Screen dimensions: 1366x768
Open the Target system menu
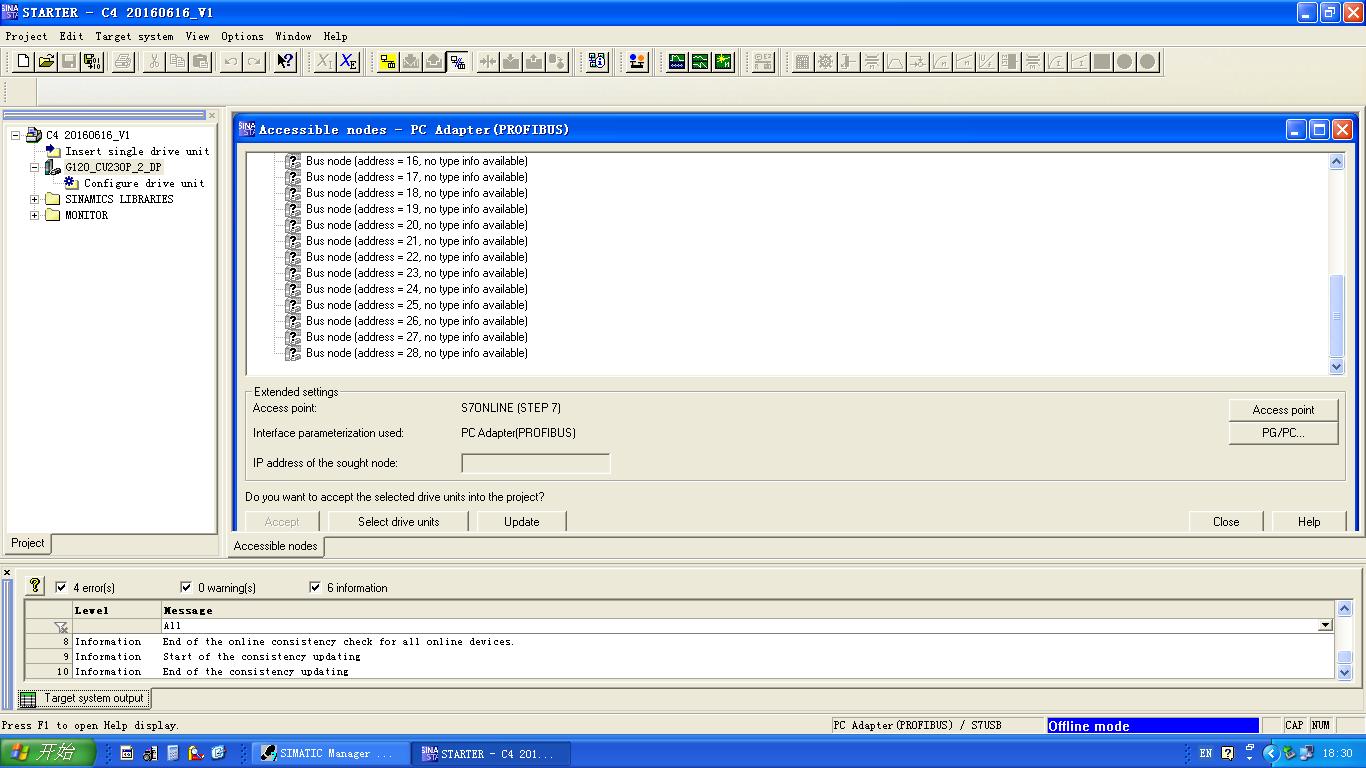tap(134, 36)
